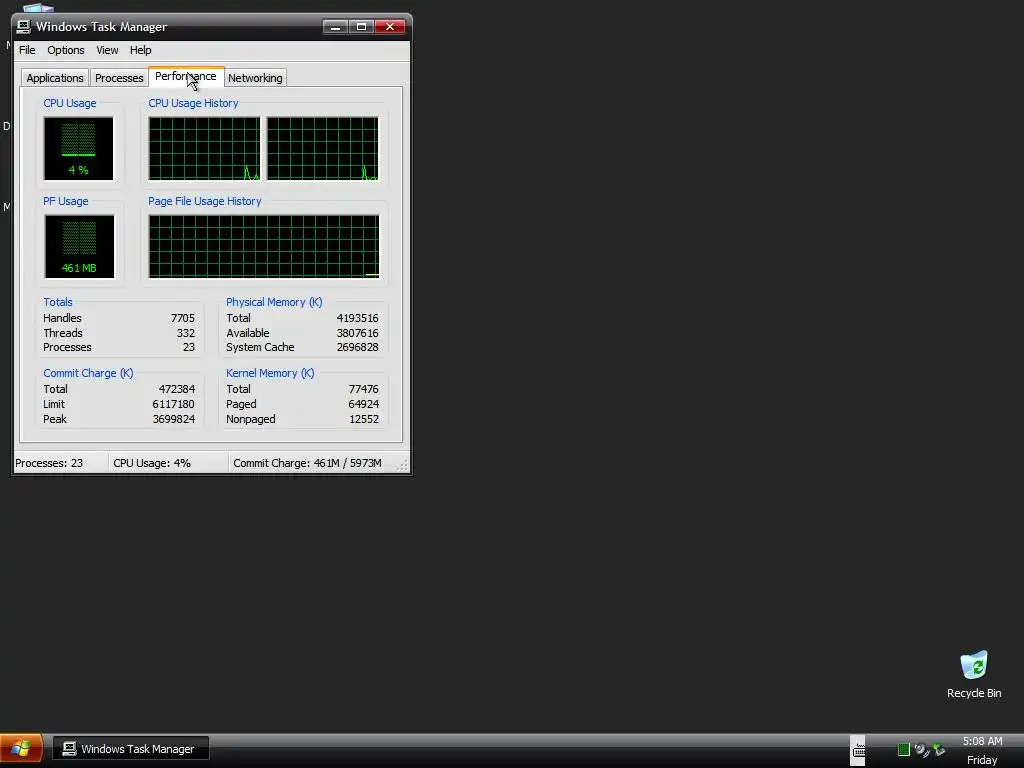The width and height of the screenshot is (1024, 768).
Task: Click the Handles value 7705
Action: (x=183, y=318)
